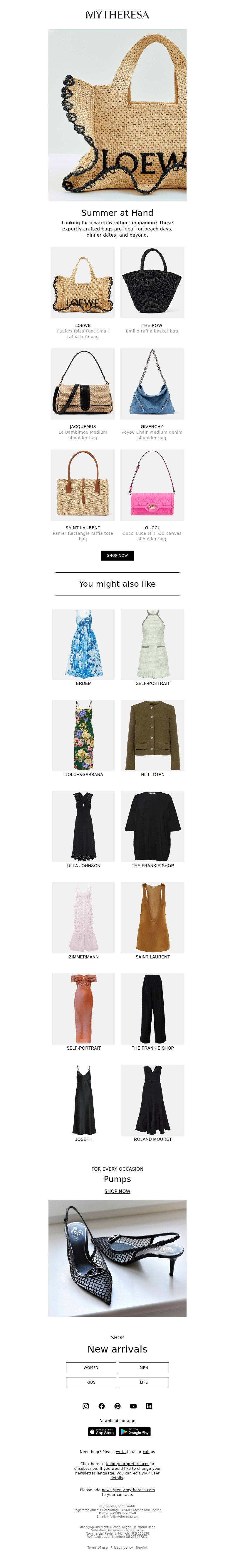Open the LinkedIn social icon
The height and width of the screenshot is (1568, 235).
click(x=149, y=1406)
